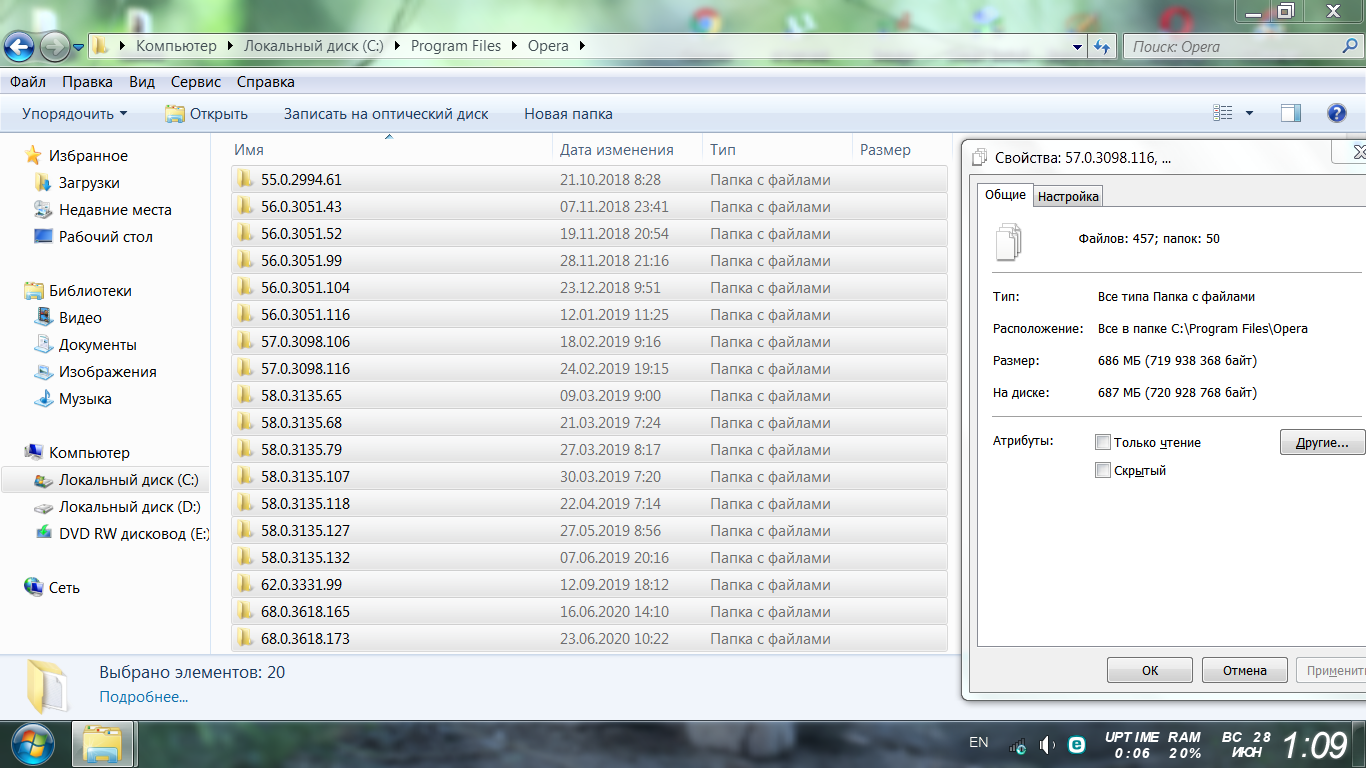Screen dimensions: 1366x768
Task: Select Рабочий стол in navigation pane
Action: click(106, 237)
